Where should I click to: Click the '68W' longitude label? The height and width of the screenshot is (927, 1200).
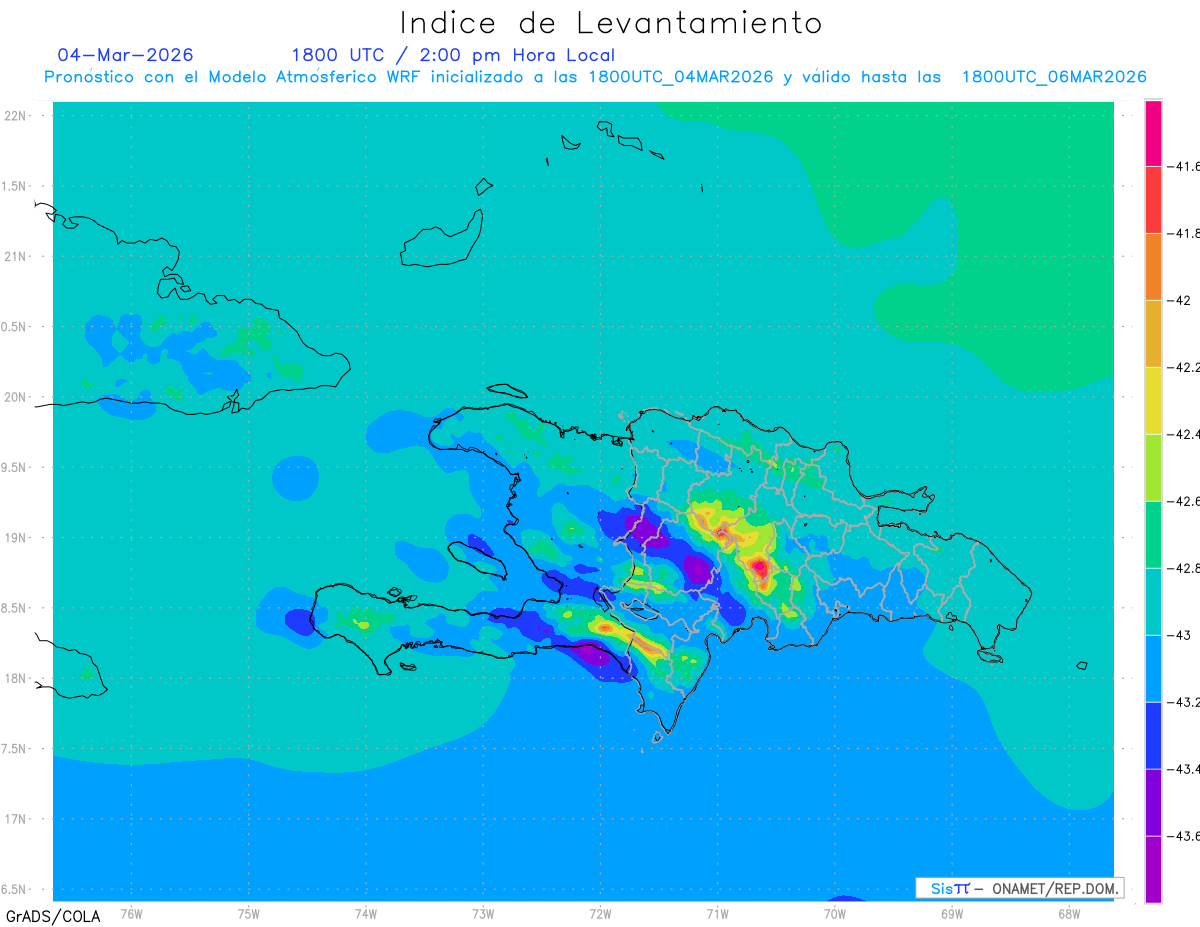1068,912
